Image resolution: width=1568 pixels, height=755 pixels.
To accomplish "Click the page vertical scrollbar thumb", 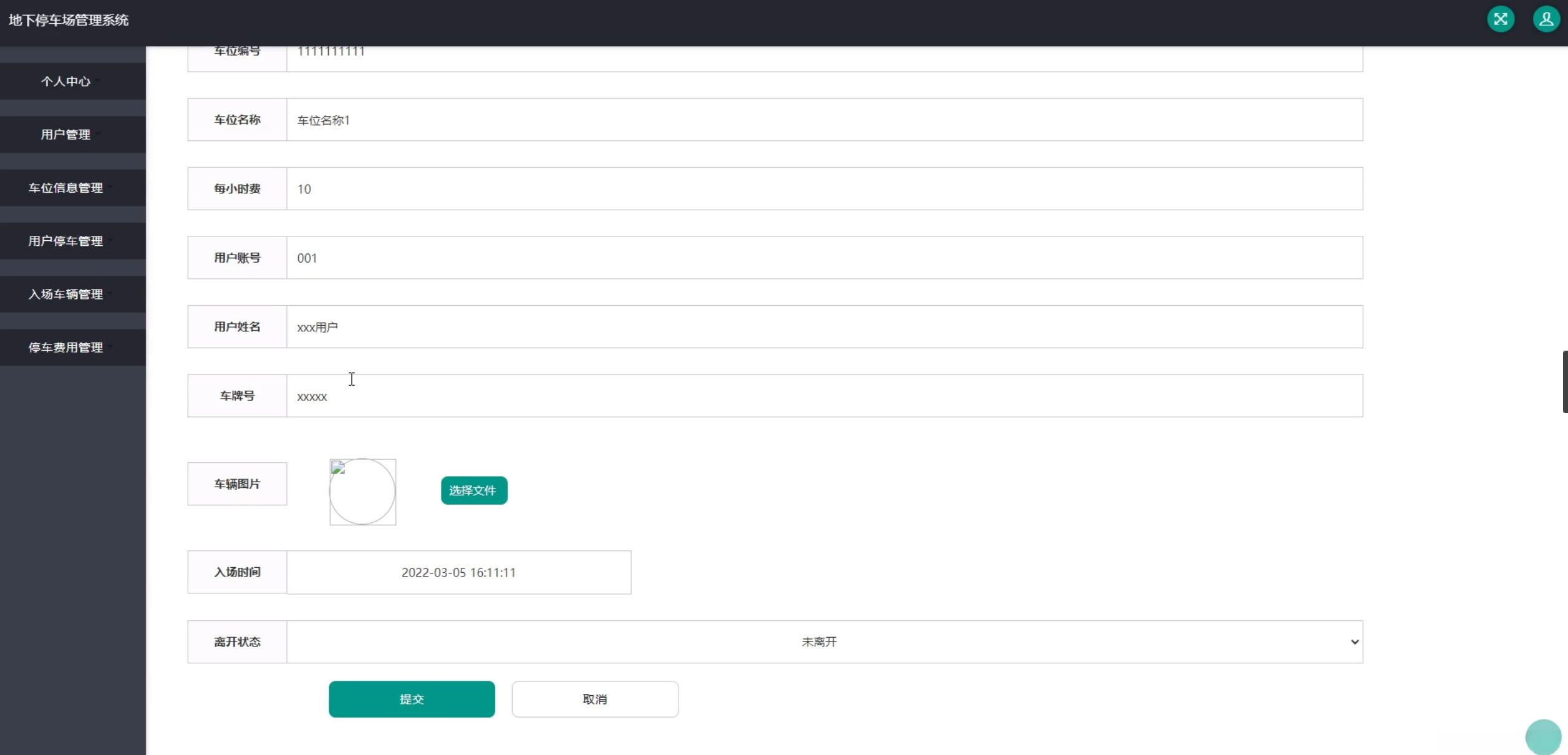I will 1564,381.
